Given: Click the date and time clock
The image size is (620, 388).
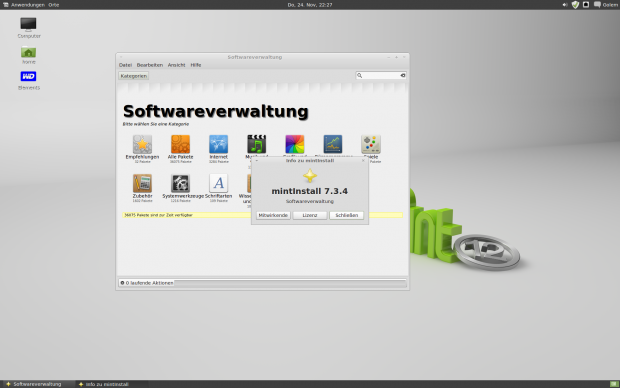Looking at the screenshot, I should coord(310,5).
